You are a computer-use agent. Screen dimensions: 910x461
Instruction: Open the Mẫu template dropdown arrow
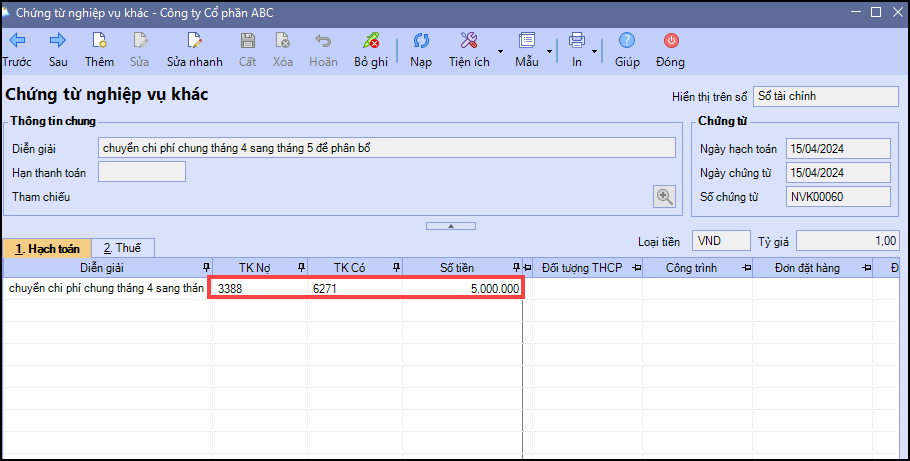coord(550,50)
